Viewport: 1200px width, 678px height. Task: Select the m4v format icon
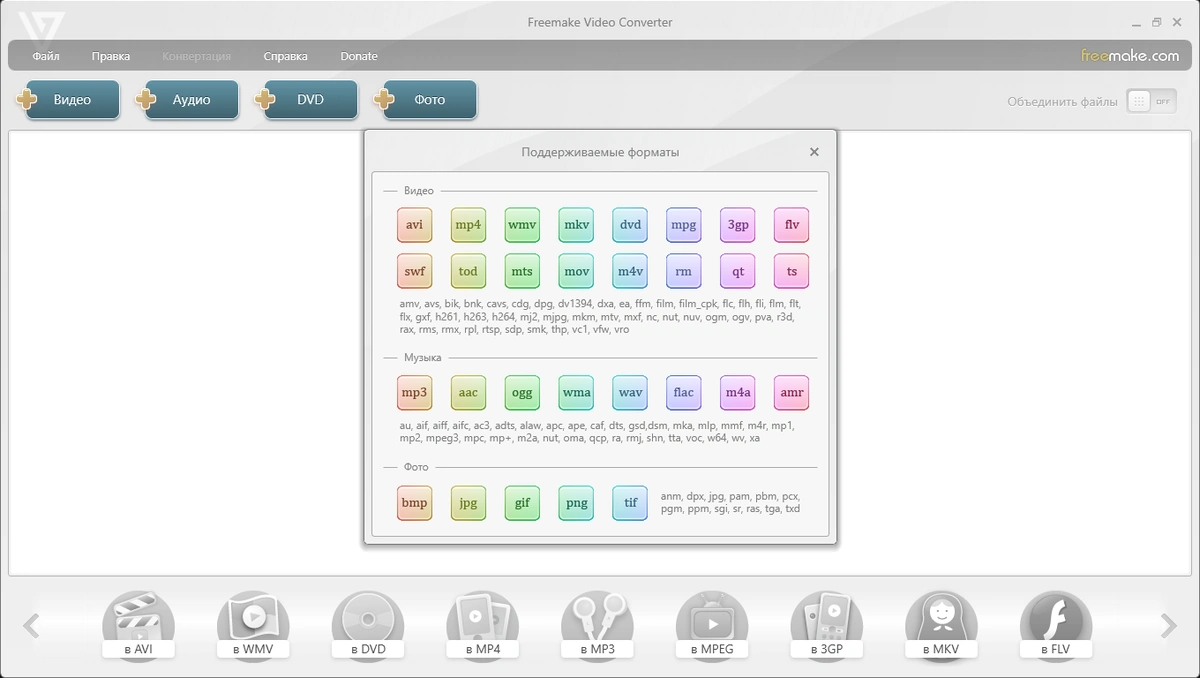pyautogui.click(x=630, y=271)
